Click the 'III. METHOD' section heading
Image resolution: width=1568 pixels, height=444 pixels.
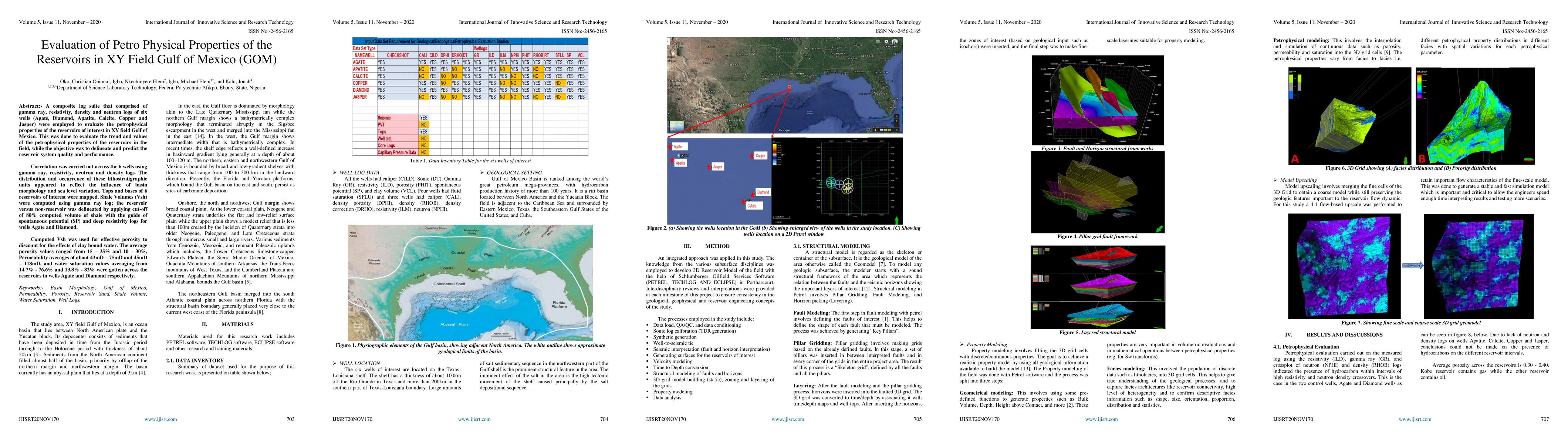point(707,246)
